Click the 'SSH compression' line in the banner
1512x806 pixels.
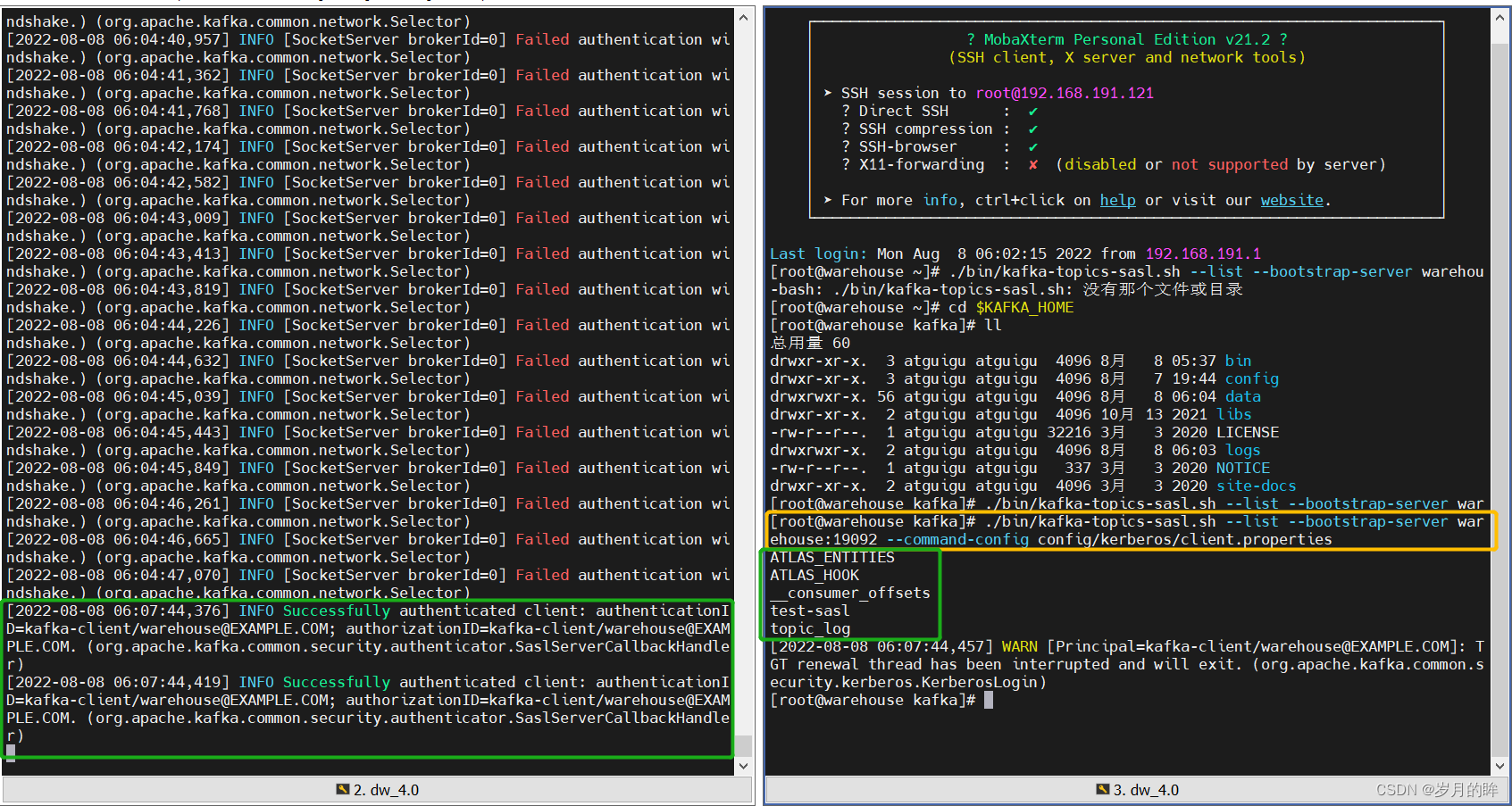point(940,129)
